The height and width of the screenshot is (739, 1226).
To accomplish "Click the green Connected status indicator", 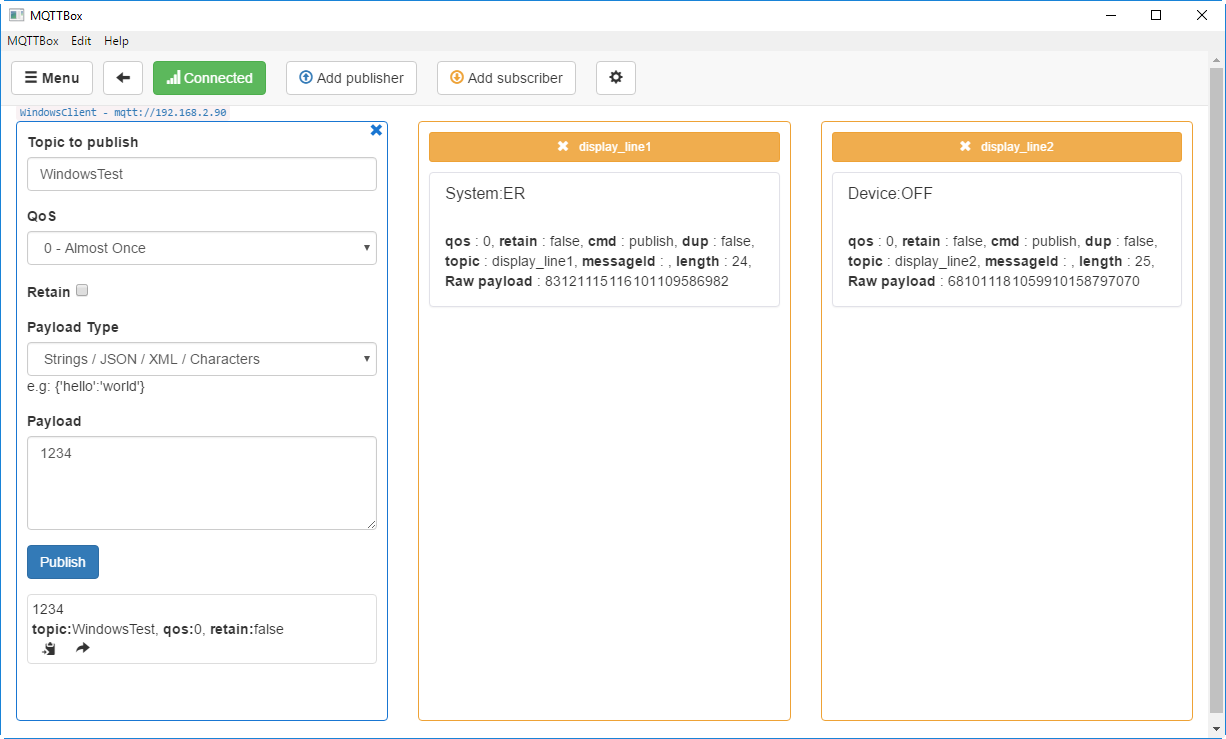I will (209, 77).
